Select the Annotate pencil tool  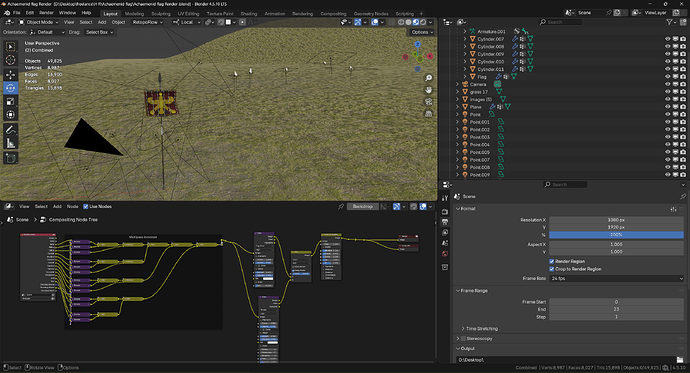tap(11, 130)
